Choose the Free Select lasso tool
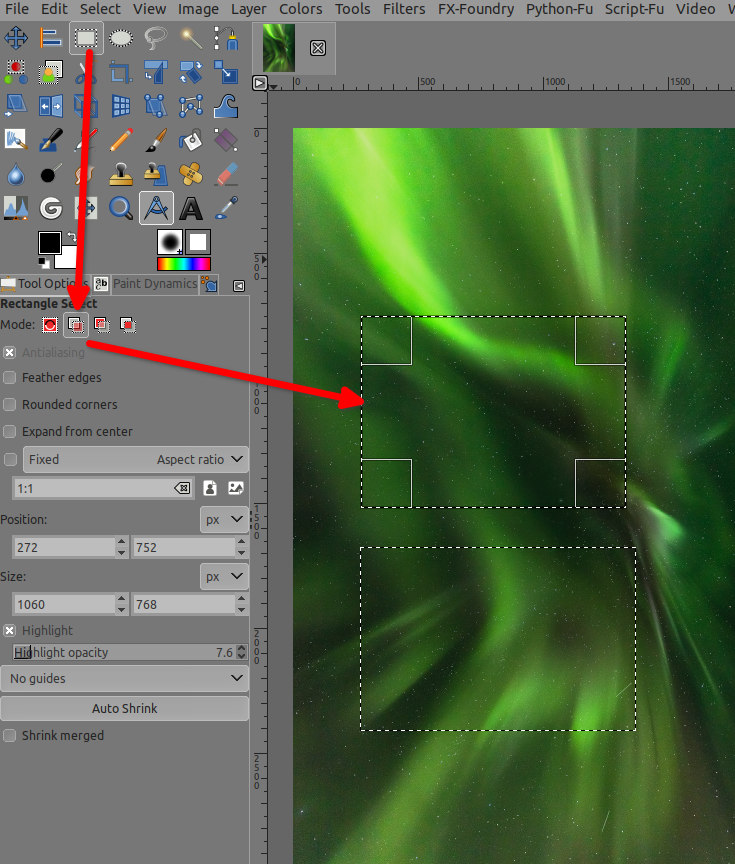 [x=156, y=38]
